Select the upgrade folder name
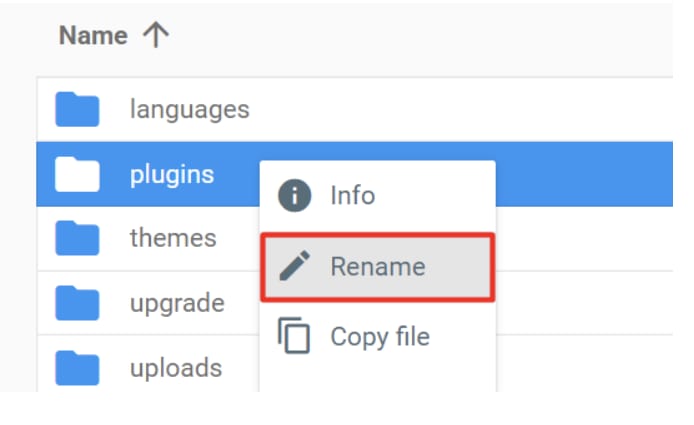The width and height of the screenshot is (694, 425). 177,303
